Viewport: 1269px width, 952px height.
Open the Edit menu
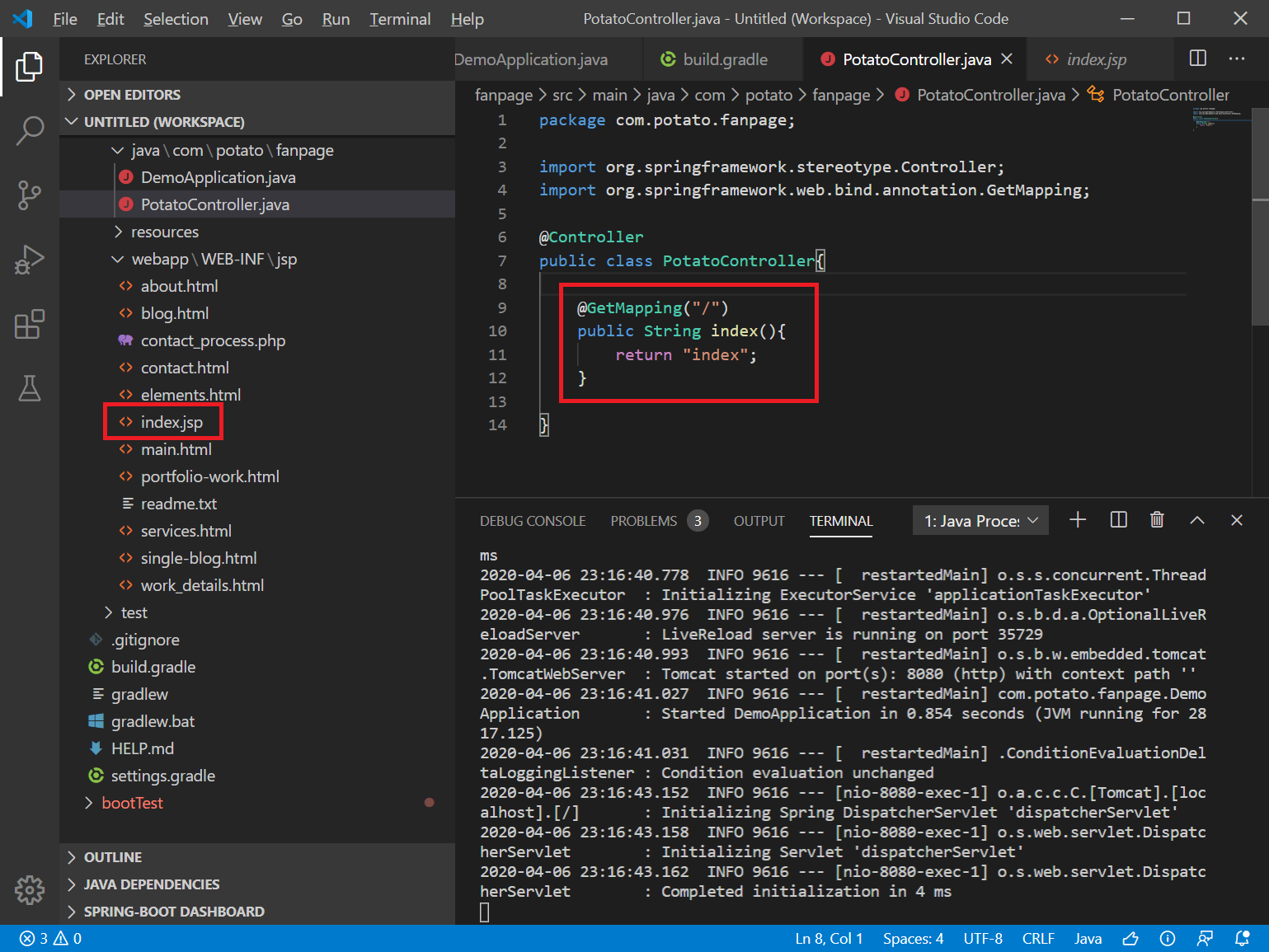[110, 19]
